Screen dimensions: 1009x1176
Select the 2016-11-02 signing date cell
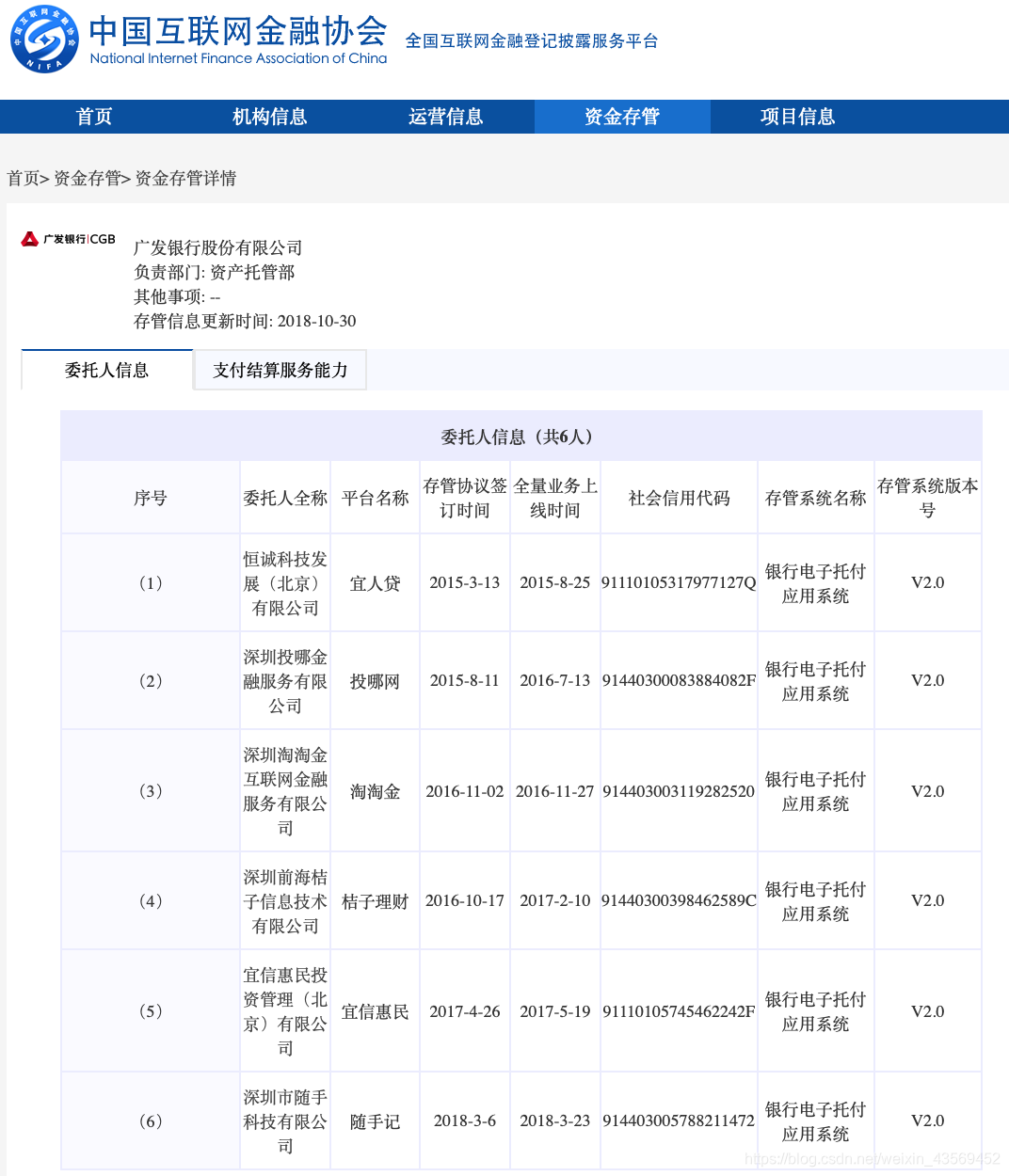pos(465,791)
